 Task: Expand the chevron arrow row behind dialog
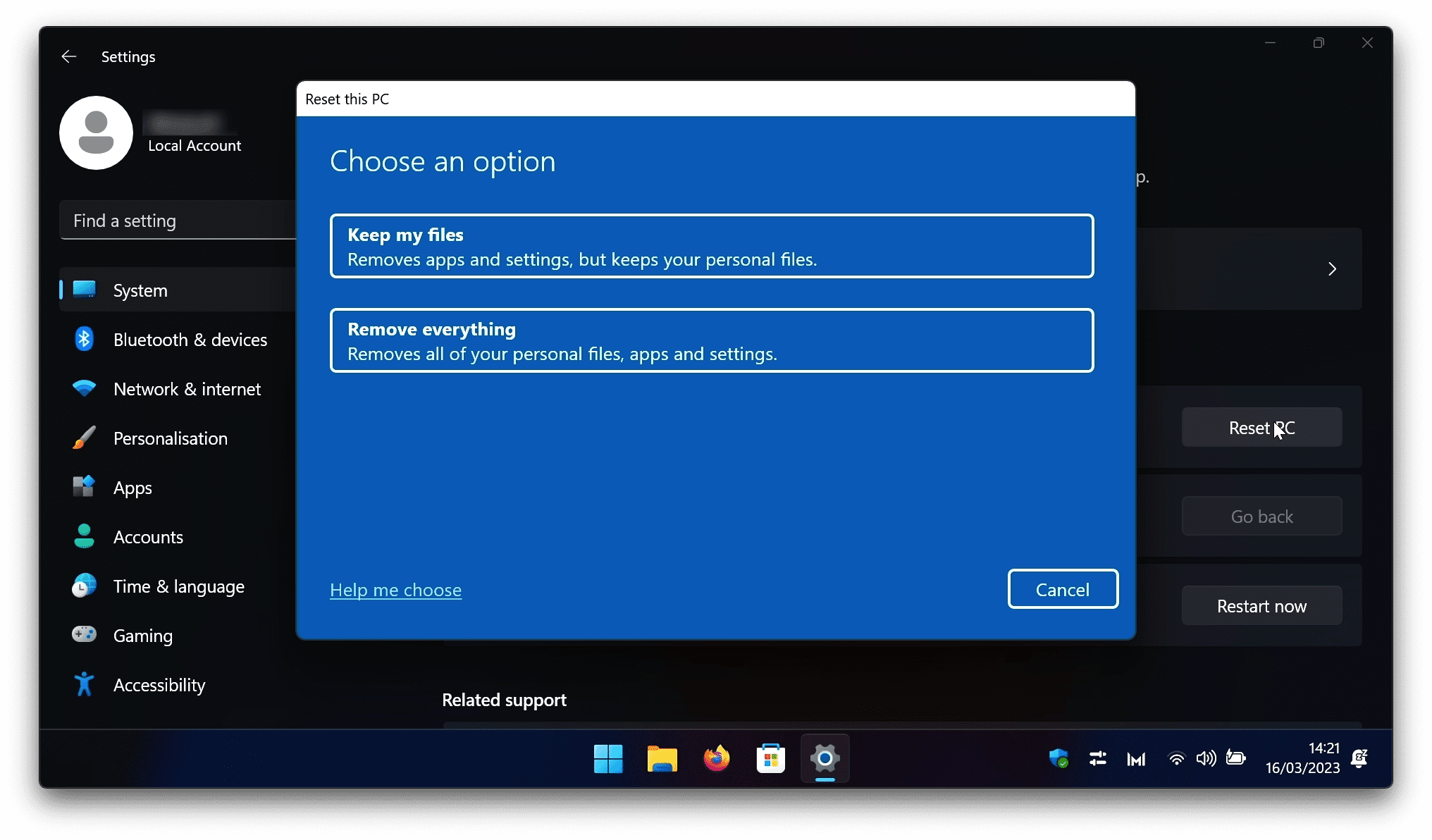1332,268
